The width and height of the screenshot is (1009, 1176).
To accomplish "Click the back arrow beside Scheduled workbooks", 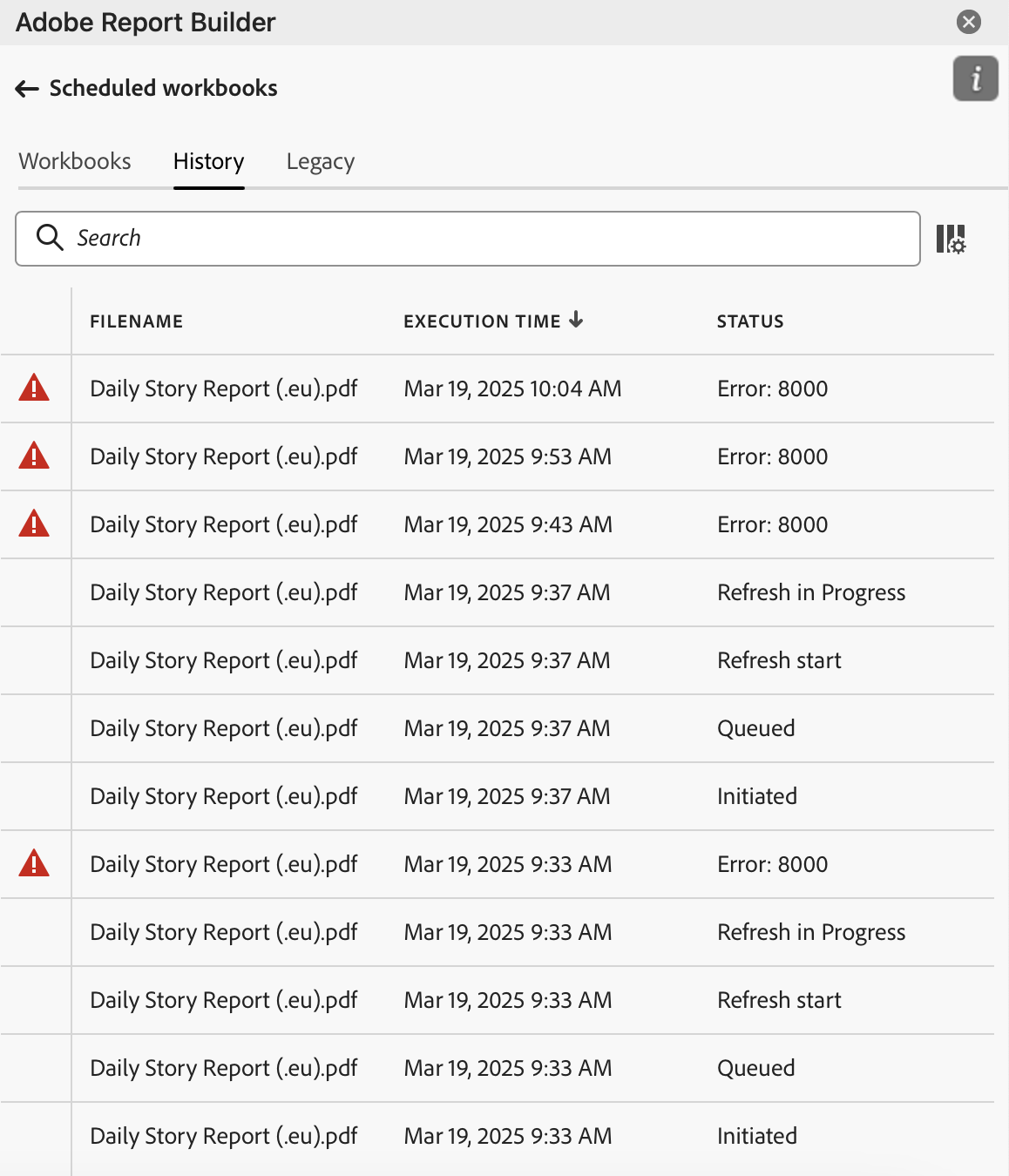I will pyautogui.click(x=27, y=89).
